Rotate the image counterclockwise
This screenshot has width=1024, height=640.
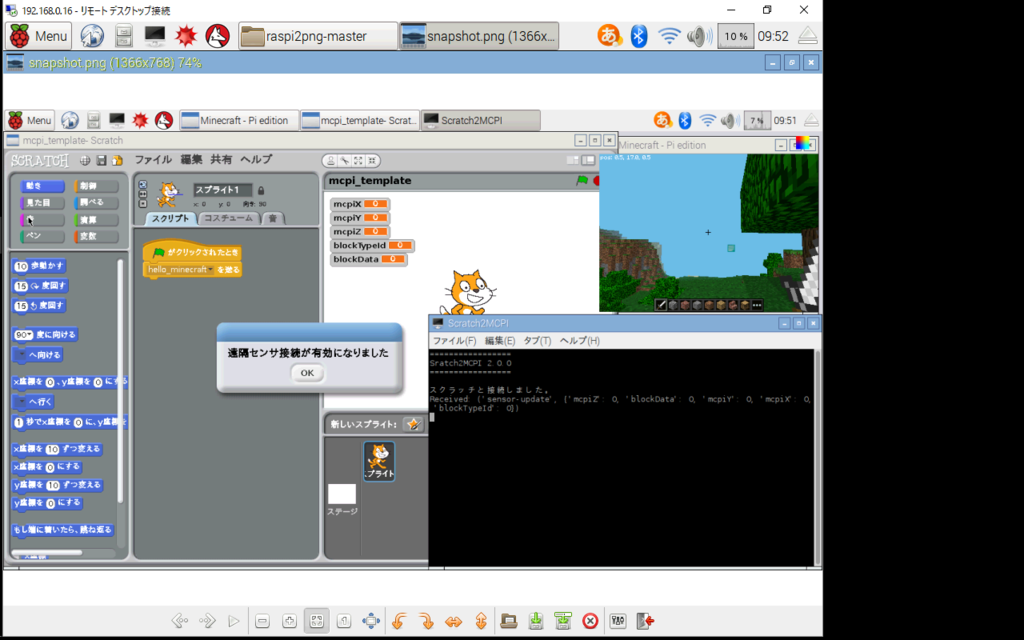point(399,620)
